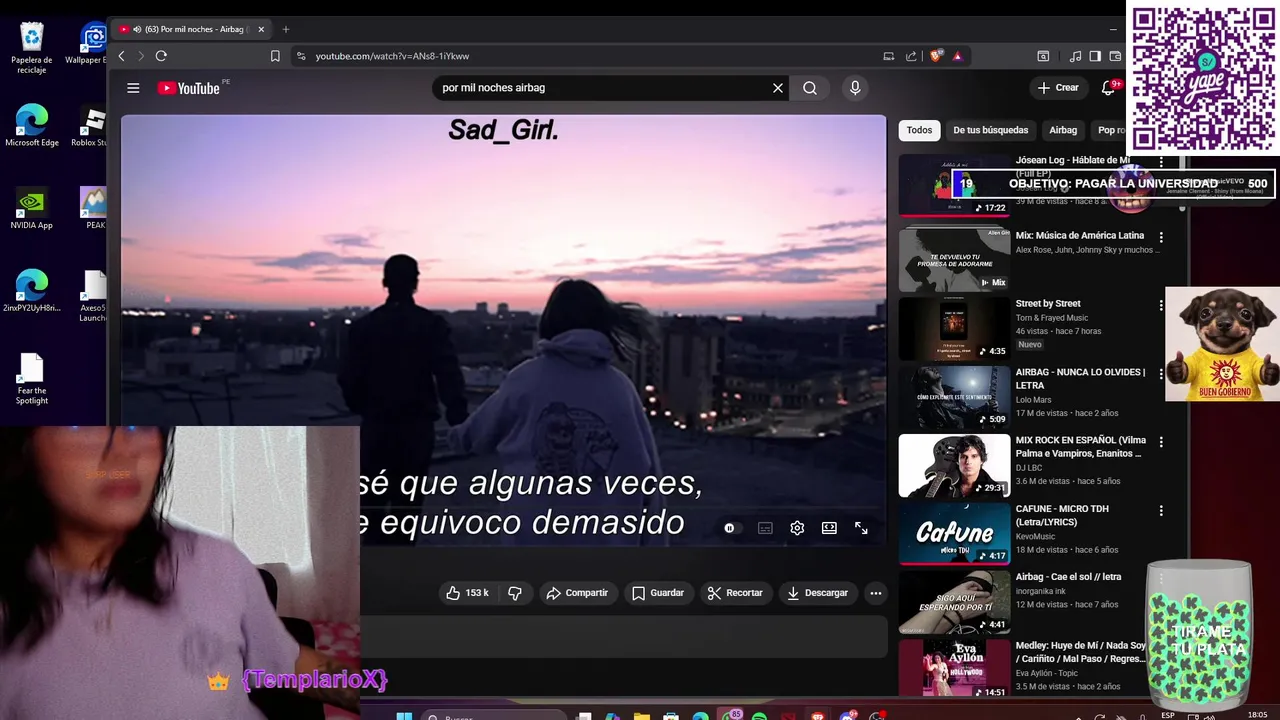Open more actions ellipsis below video

tap(876, 593)
